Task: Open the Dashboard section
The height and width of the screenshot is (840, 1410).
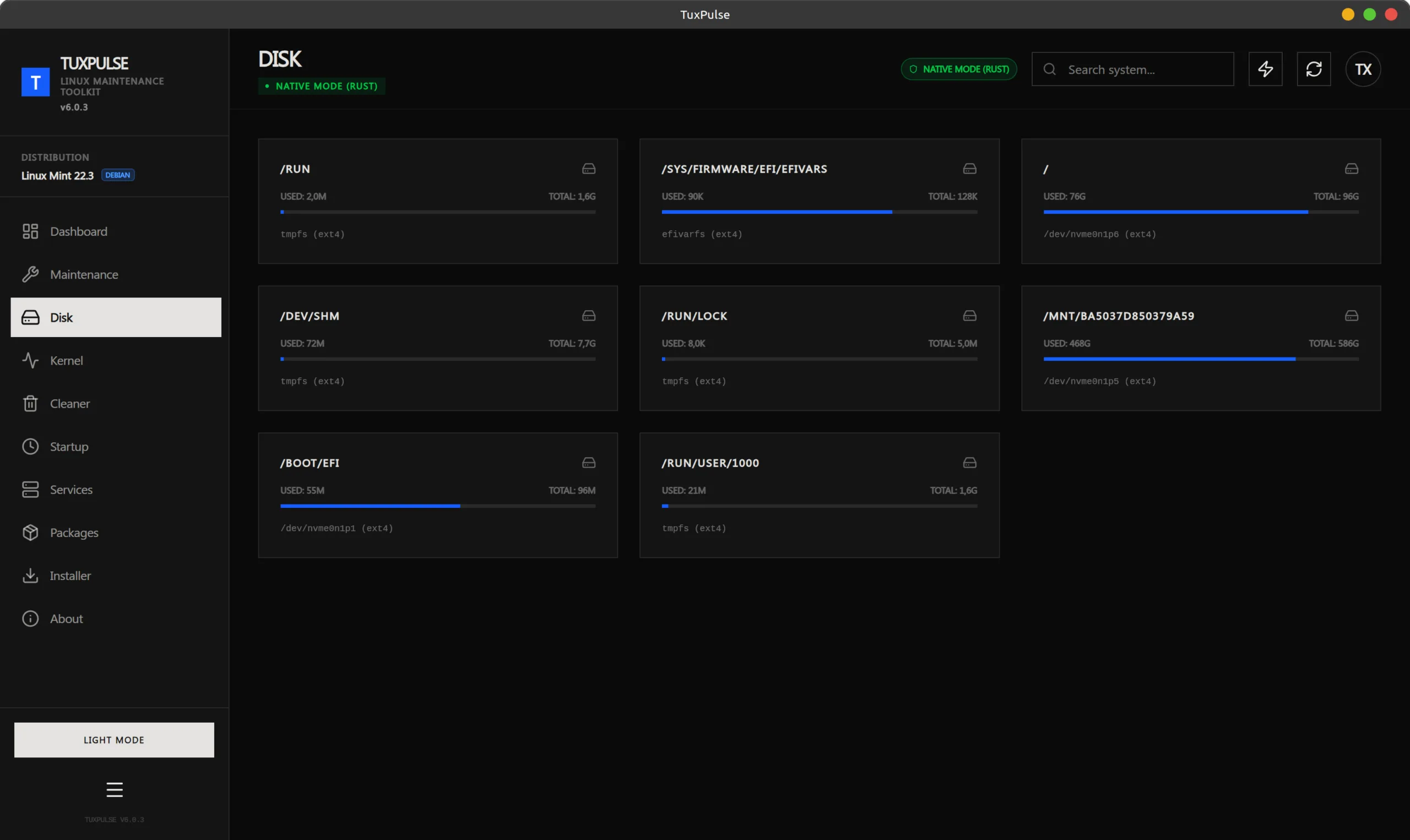Action: point(79,231)
